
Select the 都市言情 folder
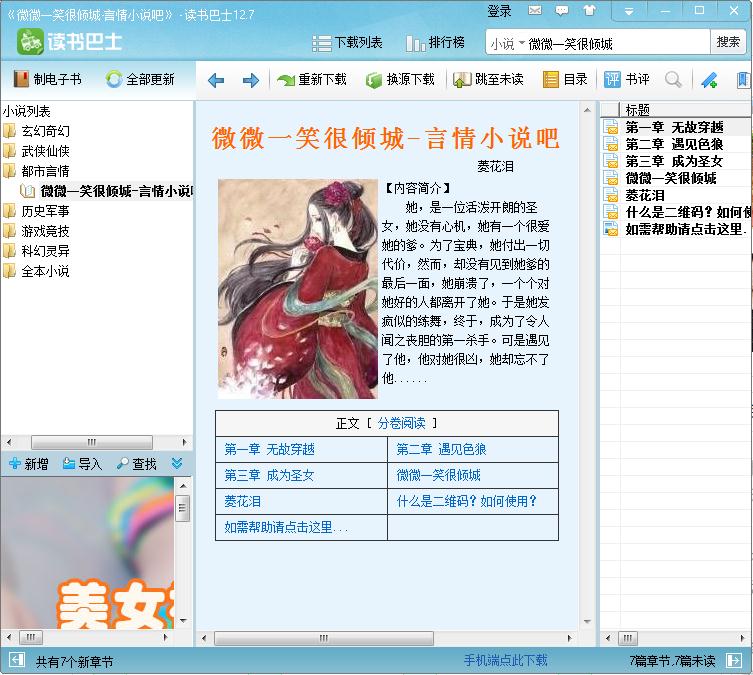tap(36, 171)
